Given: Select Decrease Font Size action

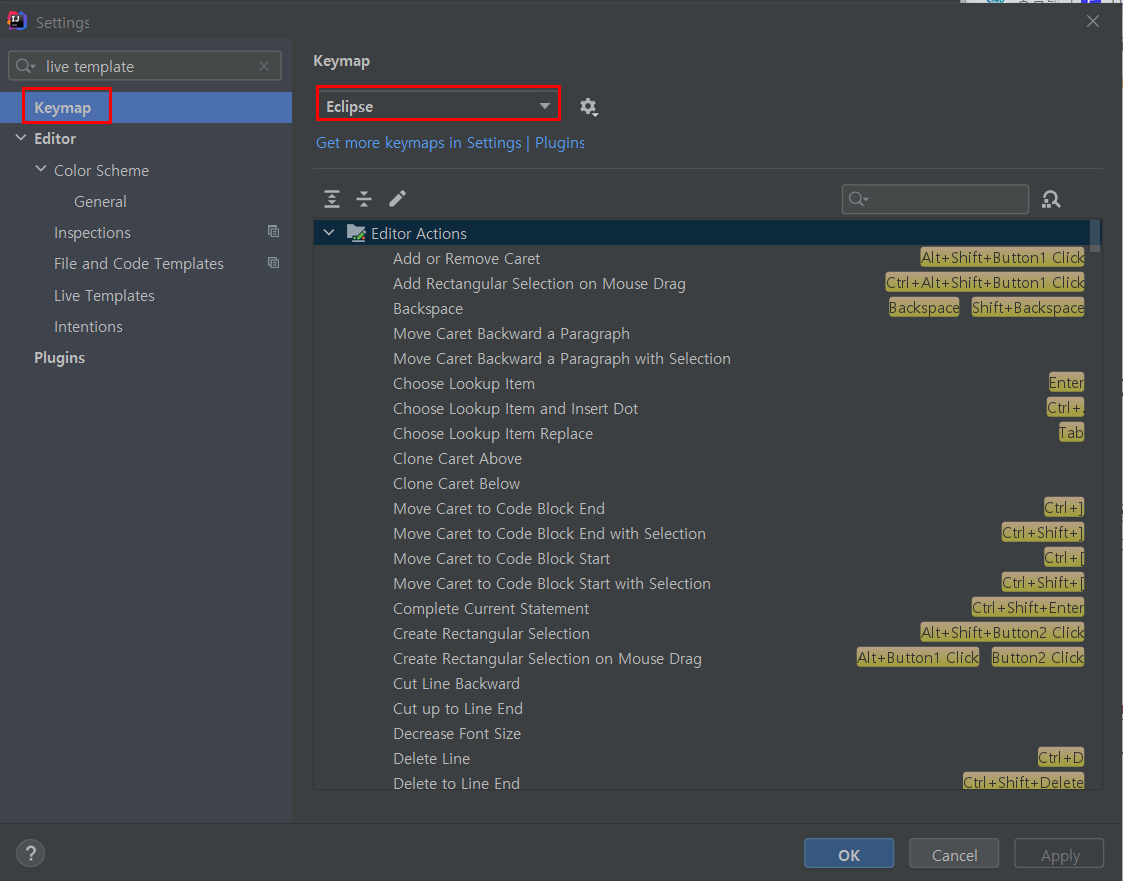Looking at the screenshot, I should (457, 733).
